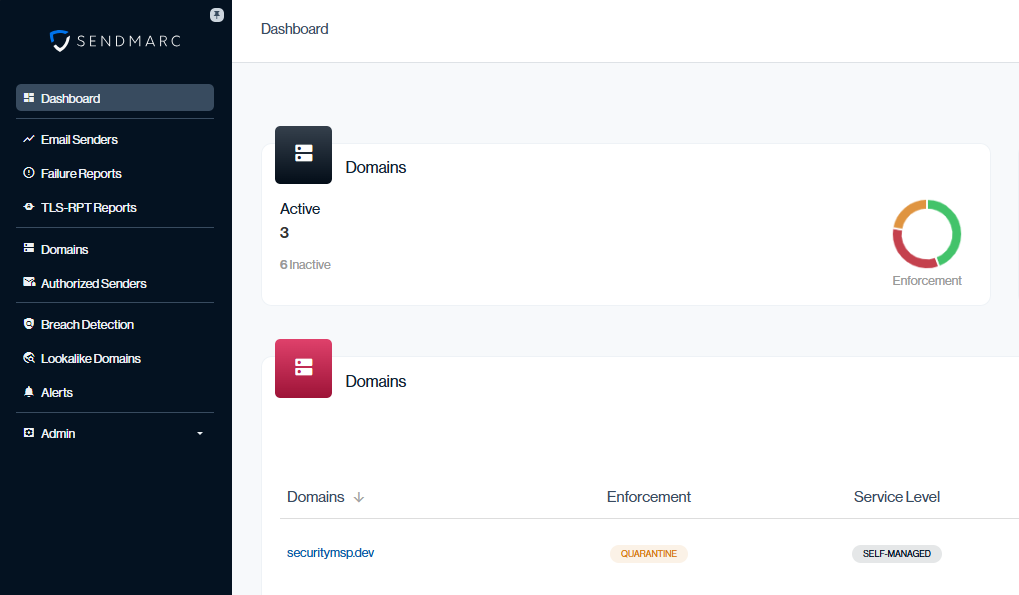Click the Failure Reports warning icon

coord(29,173)
